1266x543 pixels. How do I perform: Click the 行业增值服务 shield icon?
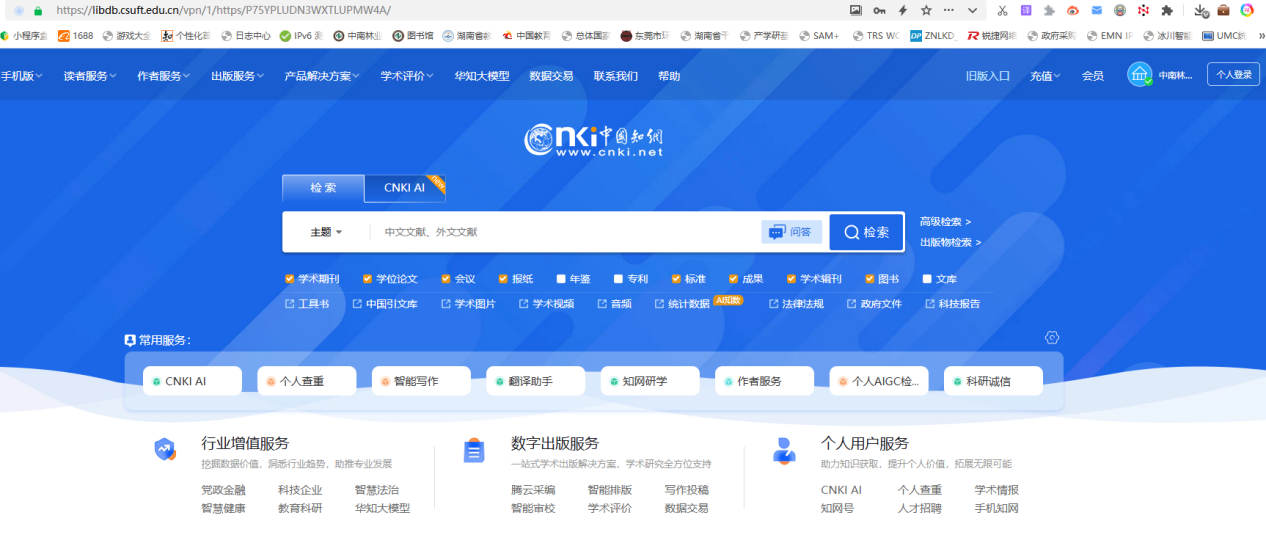coord(165,450)
